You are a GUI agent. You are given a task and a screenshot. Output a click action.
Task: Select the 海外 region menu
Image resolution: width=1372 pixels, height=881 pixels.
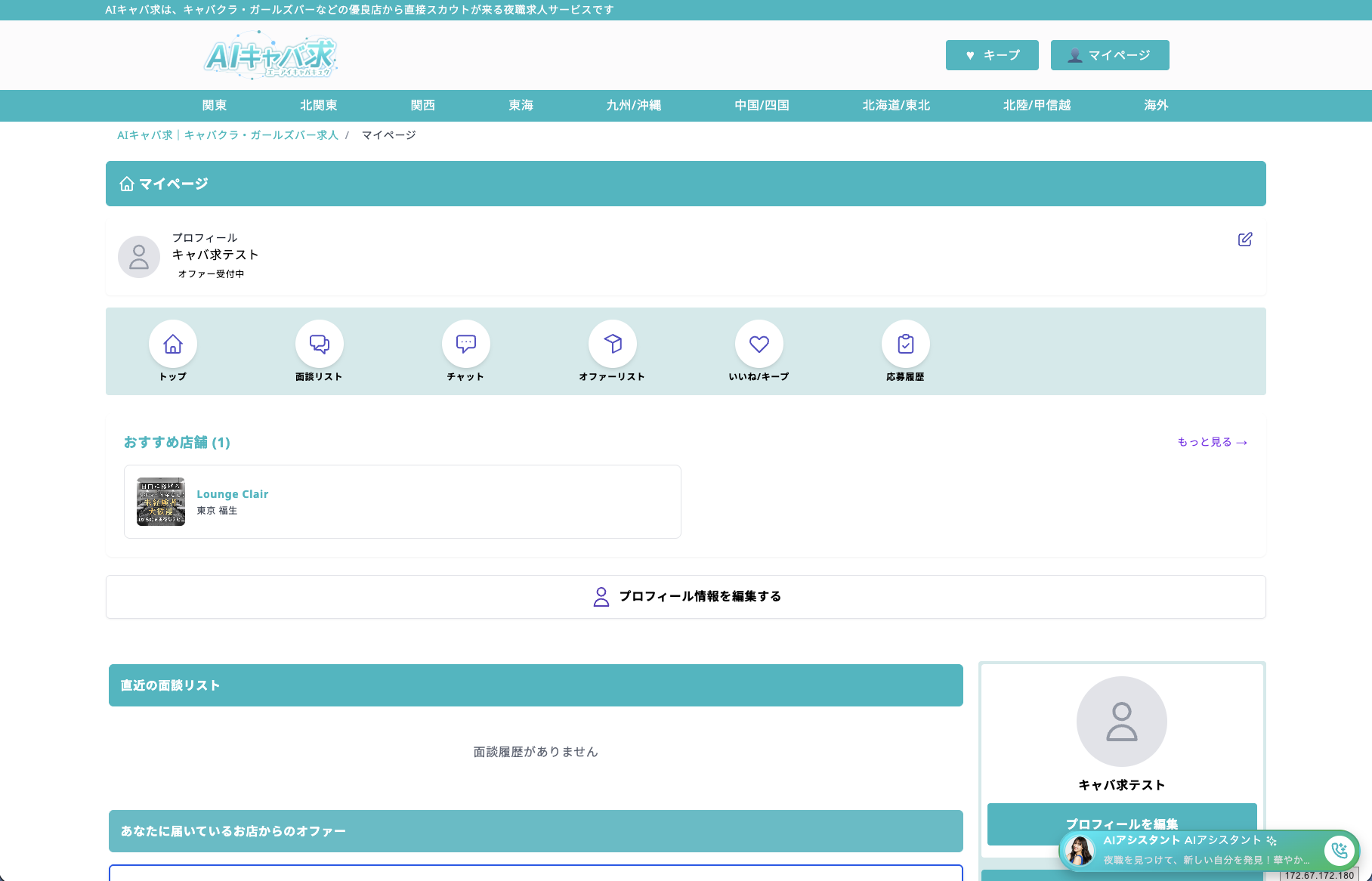(1156, 106)
